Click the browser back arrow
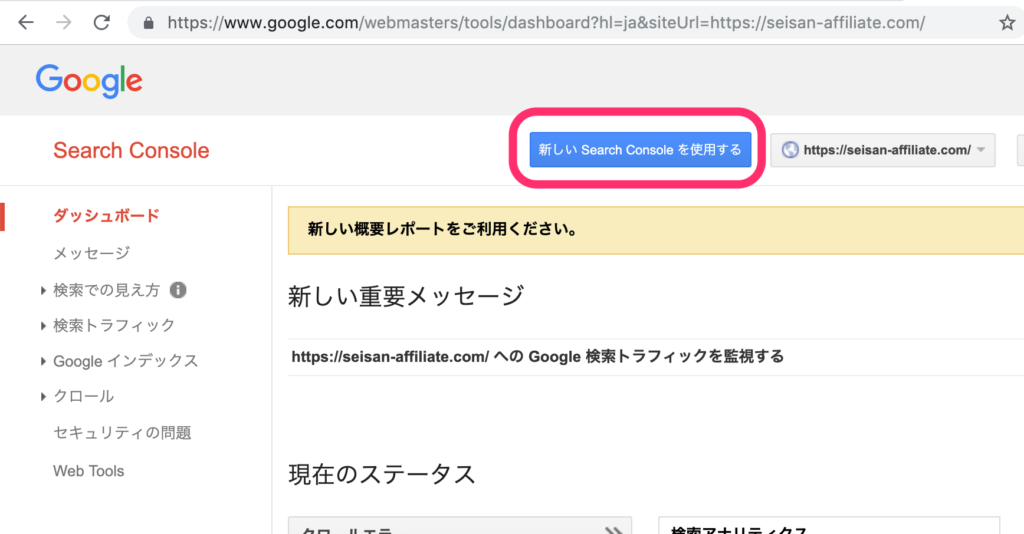 [25, 22]
